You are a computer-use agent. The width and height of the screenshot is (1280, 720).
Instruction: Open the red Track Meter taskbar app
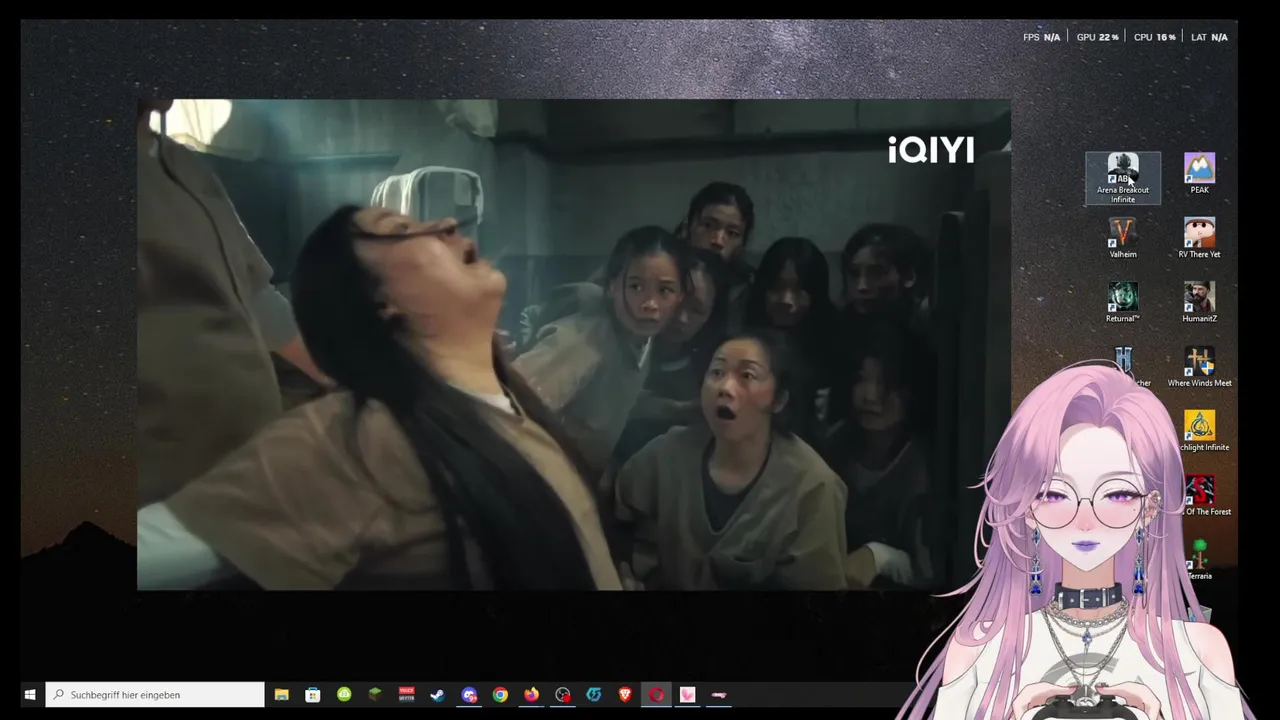[x=407, y=695]
